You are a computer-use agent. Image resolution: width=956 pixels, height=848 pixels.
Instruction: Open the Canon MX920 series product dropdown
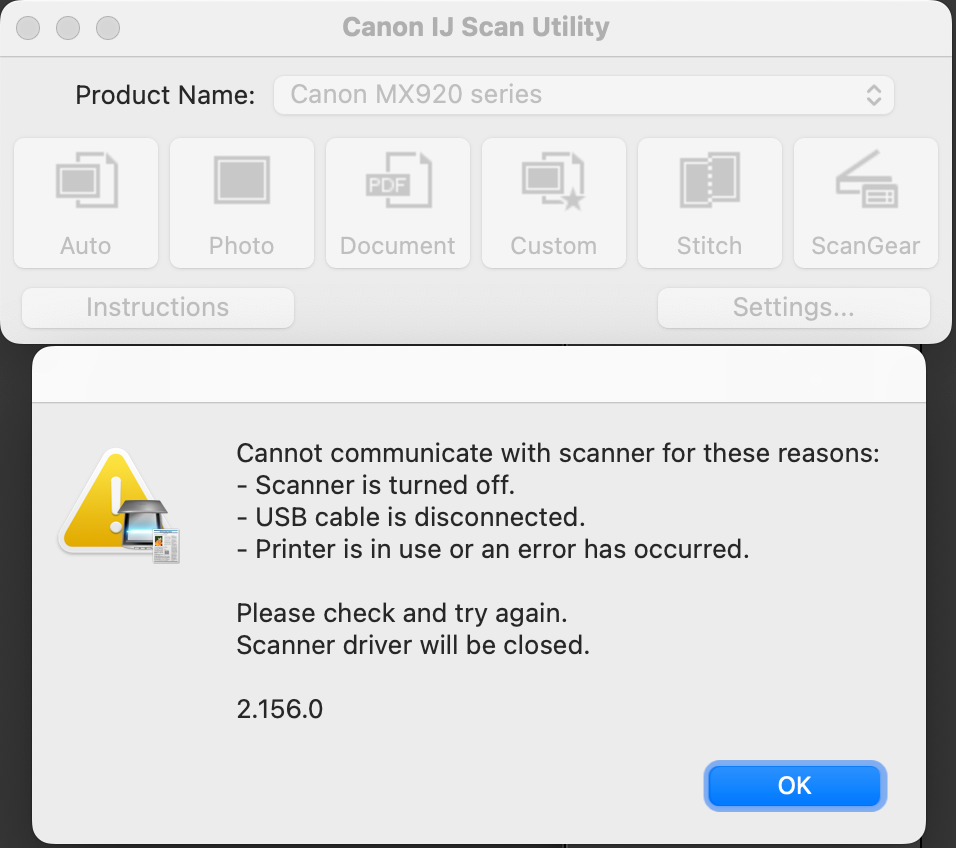click(583, 95)
